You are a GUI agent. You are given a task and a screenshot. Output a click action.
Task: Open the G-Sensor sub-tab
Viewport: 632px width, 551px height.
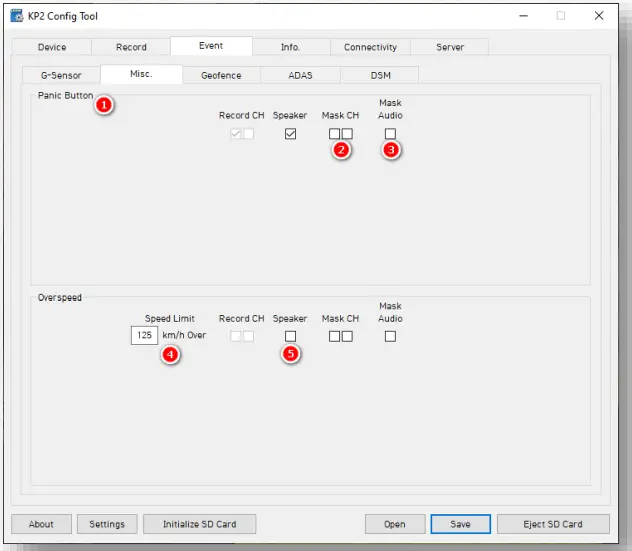[61, 75]
